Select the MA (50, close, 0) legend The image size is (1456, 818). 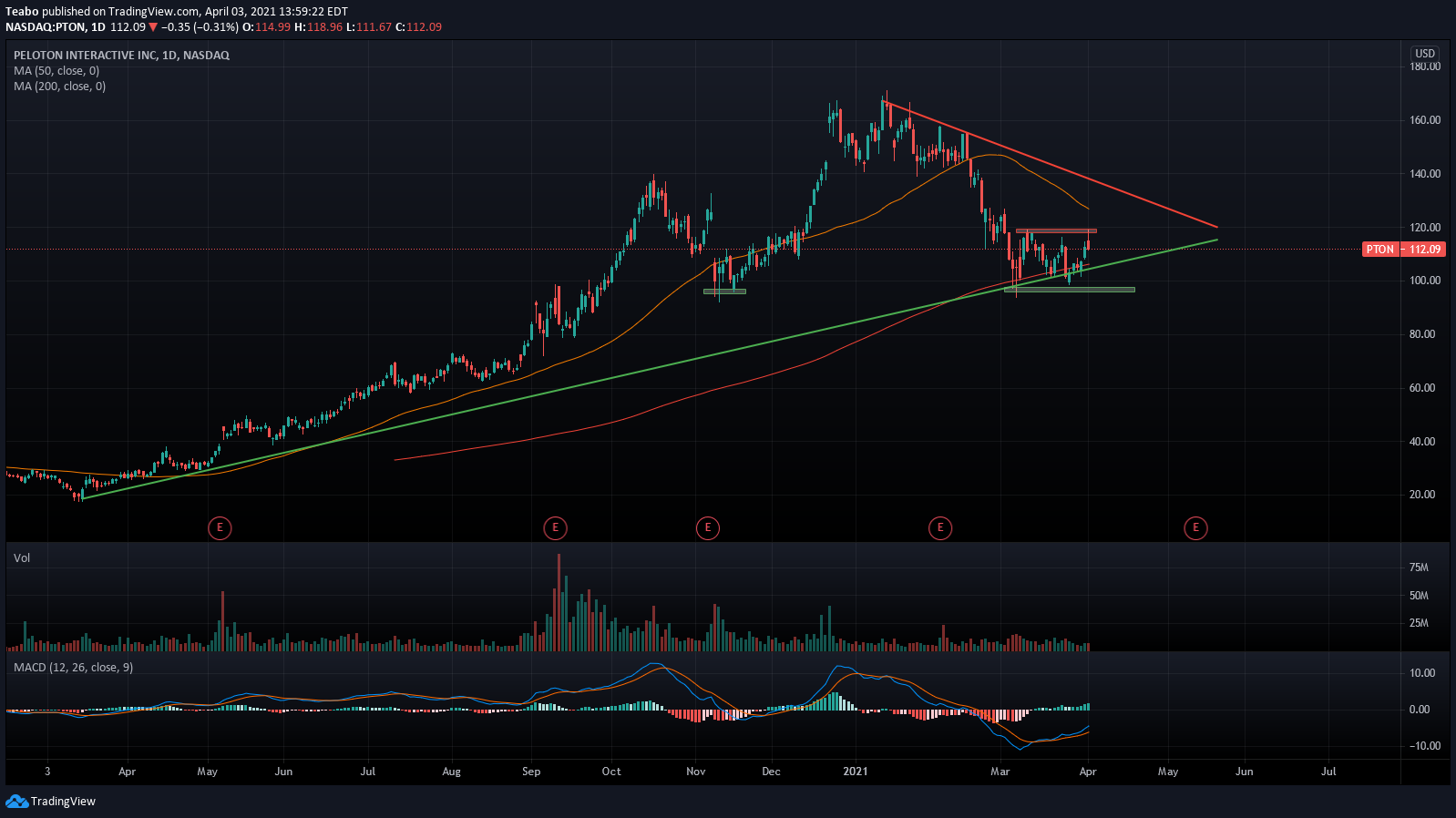point(56,71)
